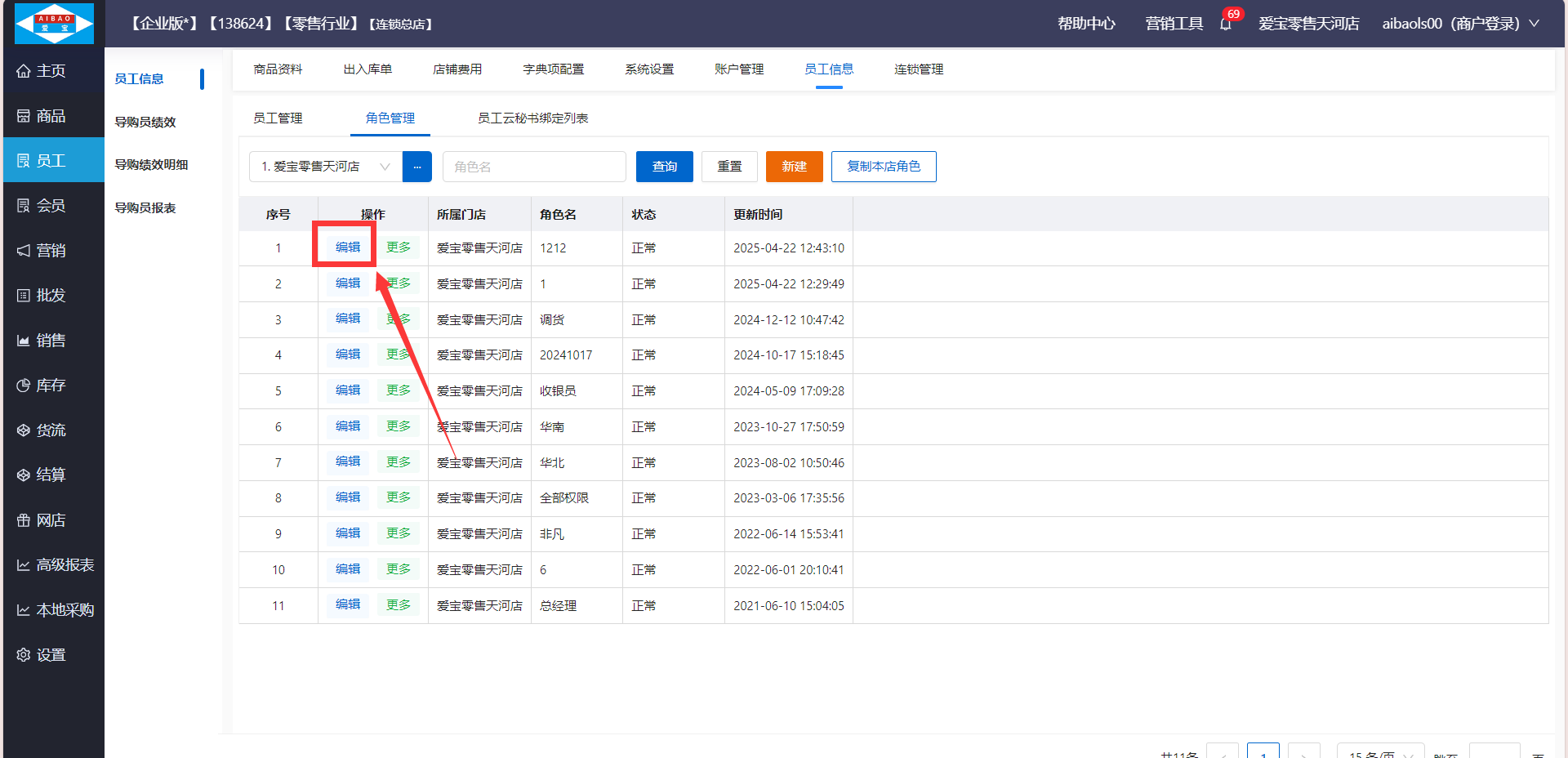Screen dimensions: 1568x758
Task: Click the 设置 settings gear icon
Action: coord(24,655)
